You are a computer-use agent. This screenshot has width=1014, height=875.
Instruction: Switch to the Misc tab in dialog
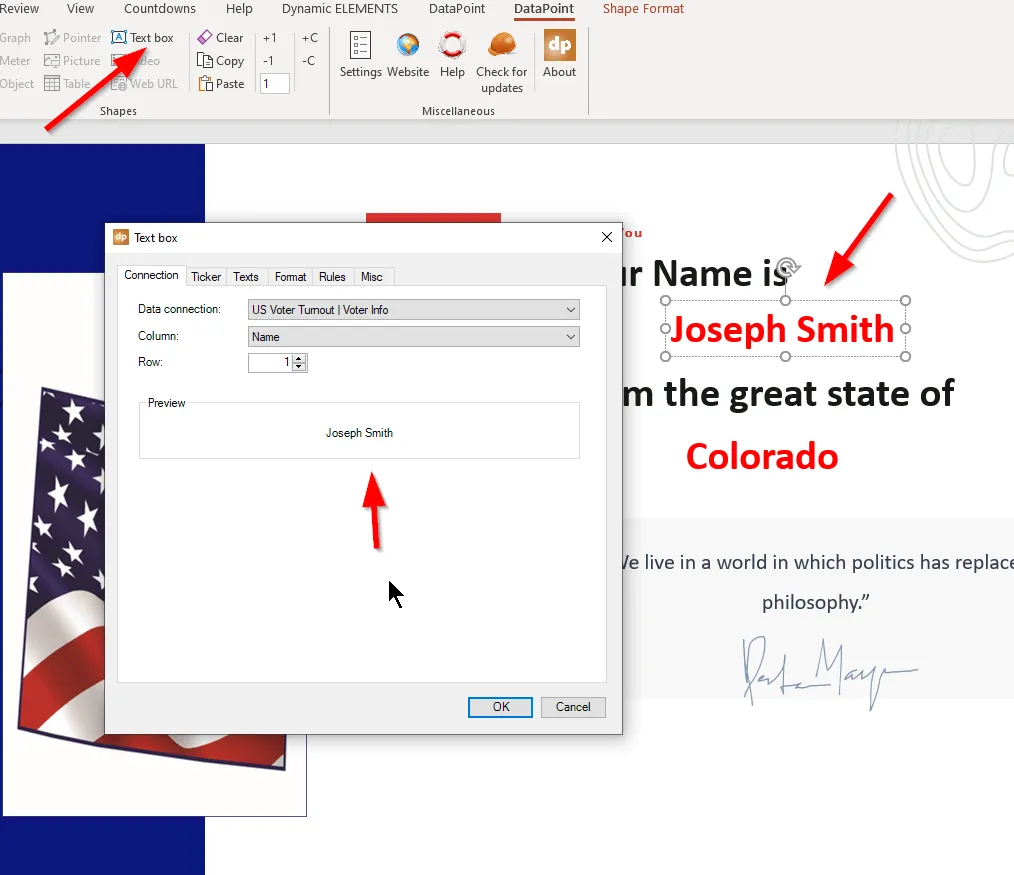point(372,277)
